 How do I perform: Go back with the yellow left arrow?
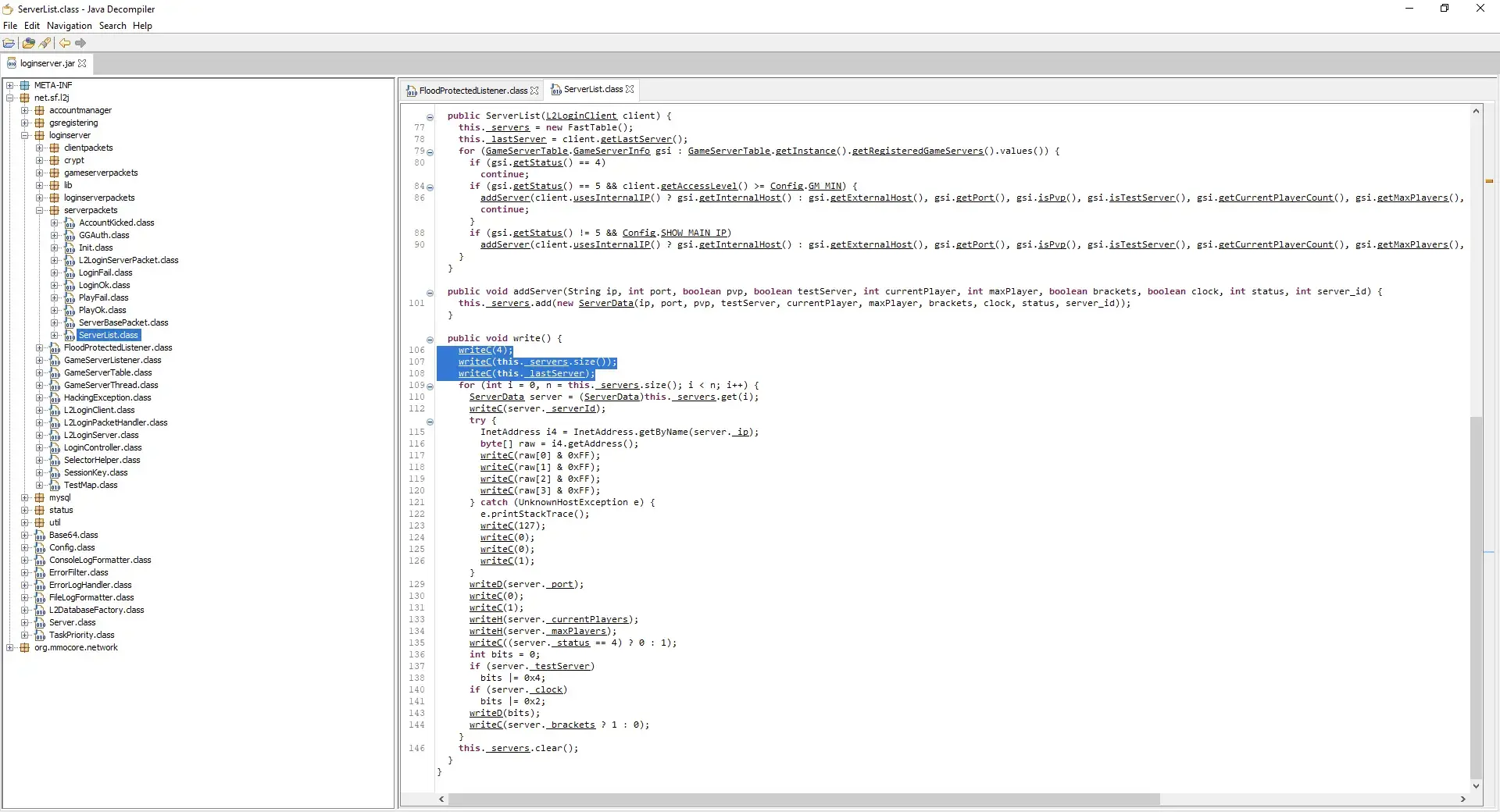pos(65,44)
